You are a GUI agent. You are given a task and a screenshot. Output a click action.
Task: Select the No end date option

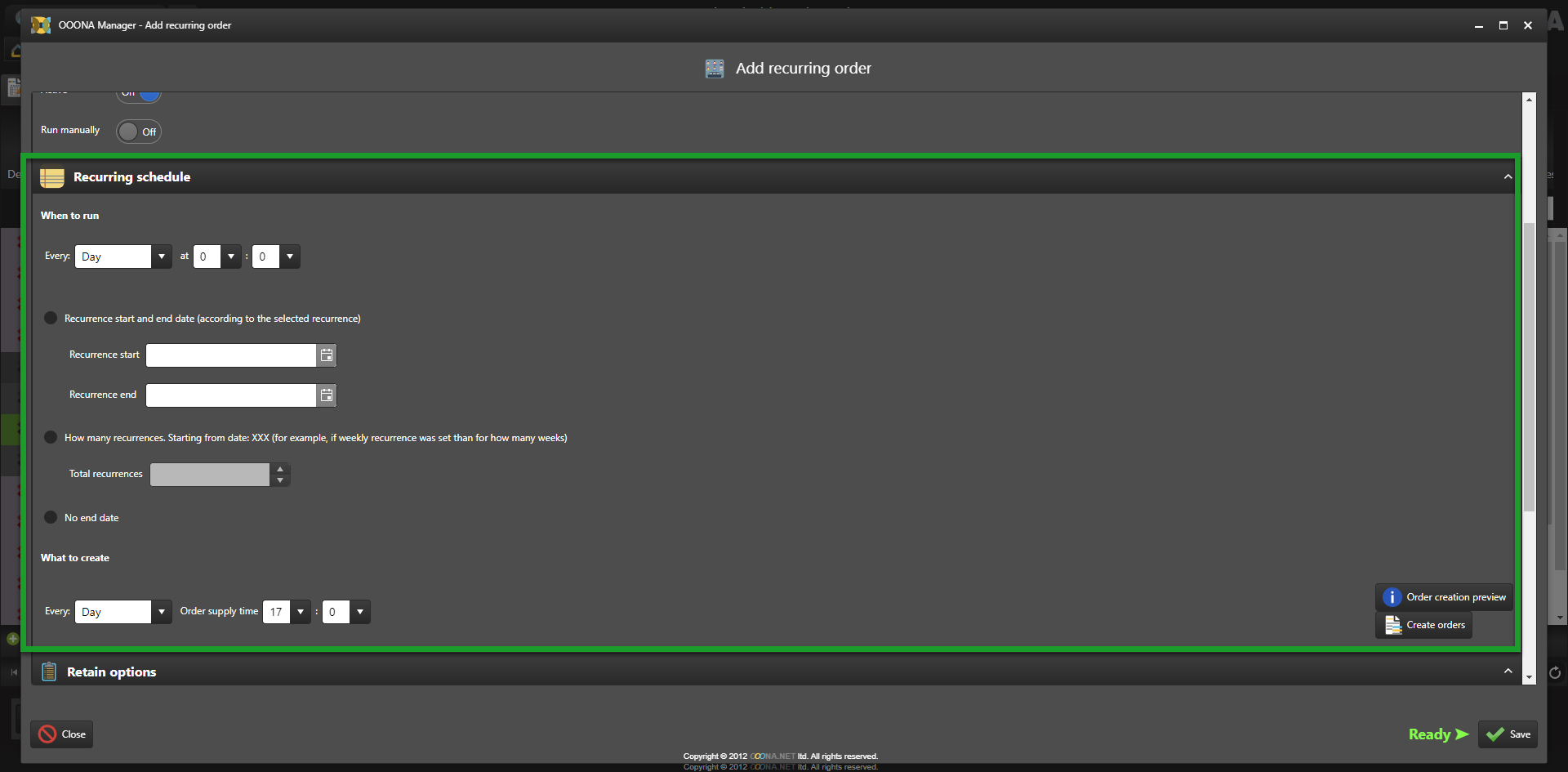click(51, 517)
